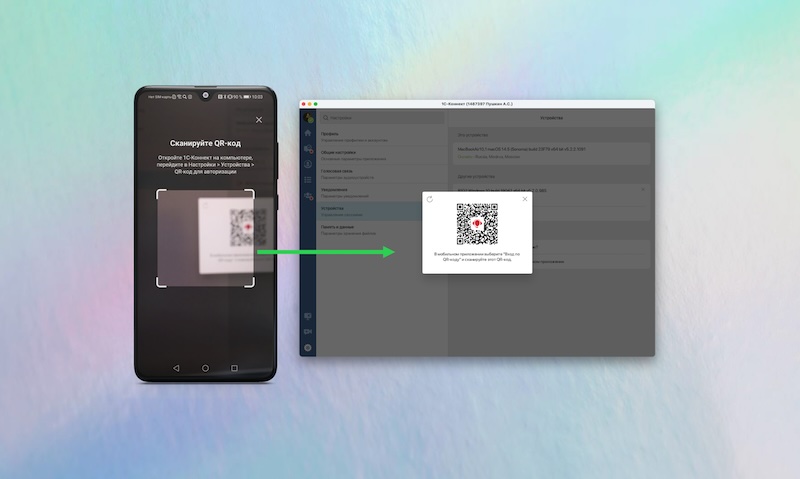Close the phone QR scanner screen

(x=259, y=119)
